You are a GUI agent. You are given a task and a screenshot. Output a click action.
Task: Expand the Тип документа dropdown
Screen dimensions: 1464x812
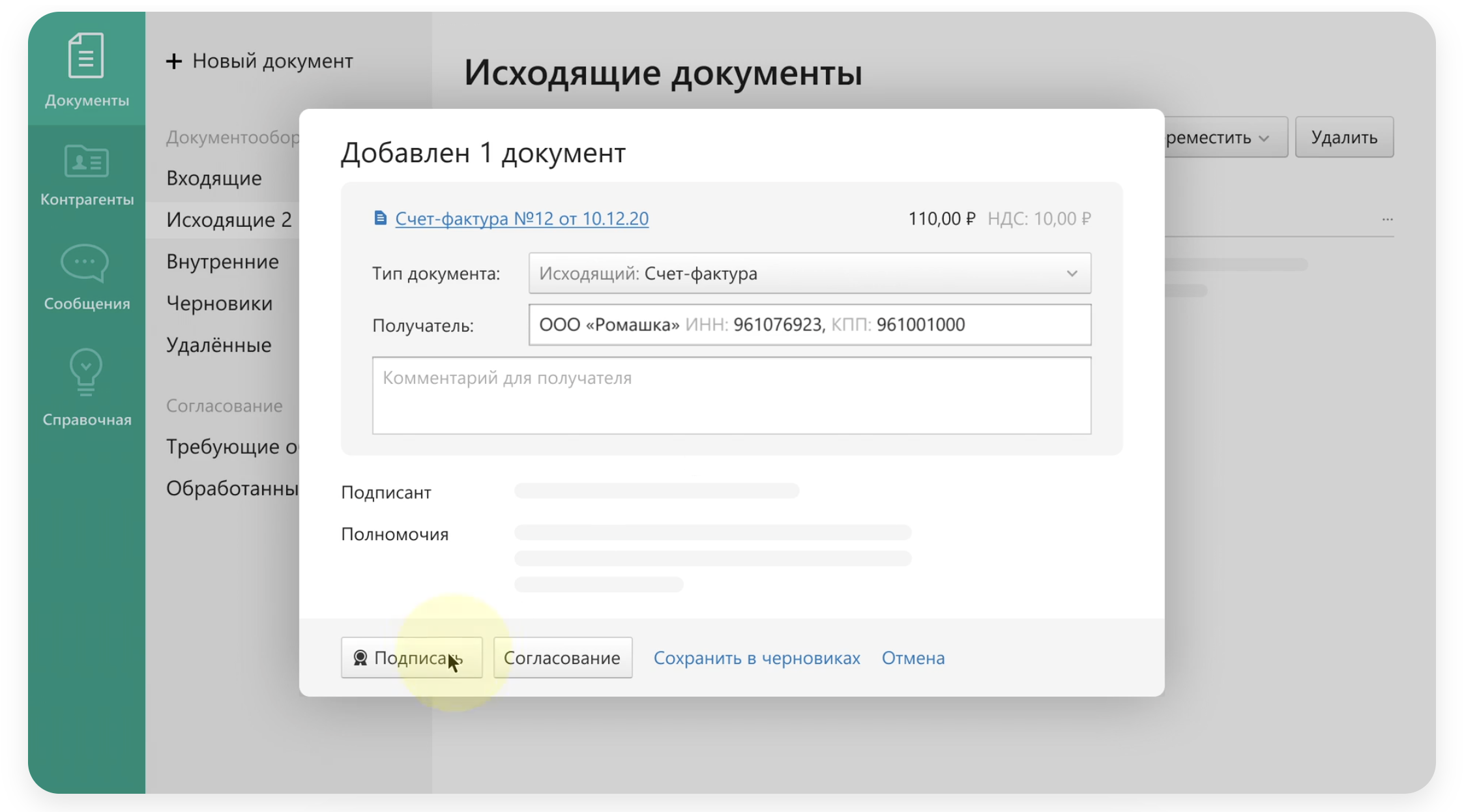(810, 273)
